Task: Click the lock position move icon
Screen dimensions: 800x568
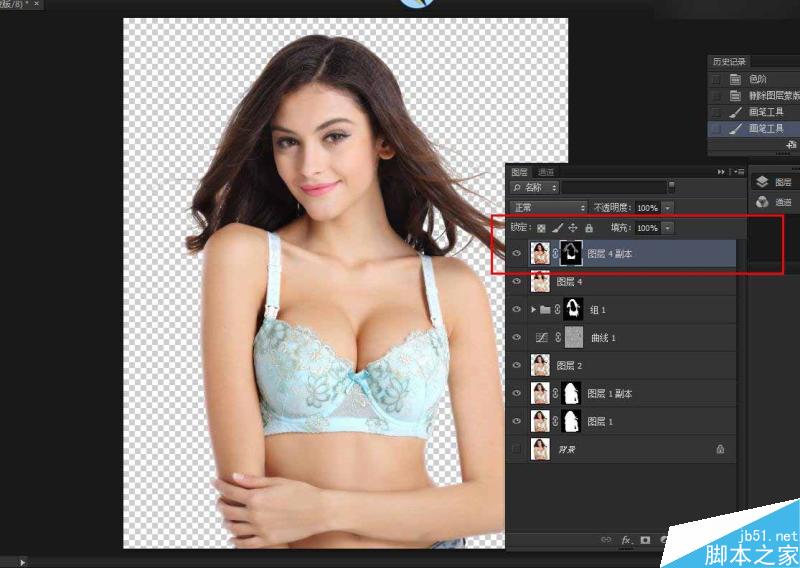Action: tap(573, 228)
